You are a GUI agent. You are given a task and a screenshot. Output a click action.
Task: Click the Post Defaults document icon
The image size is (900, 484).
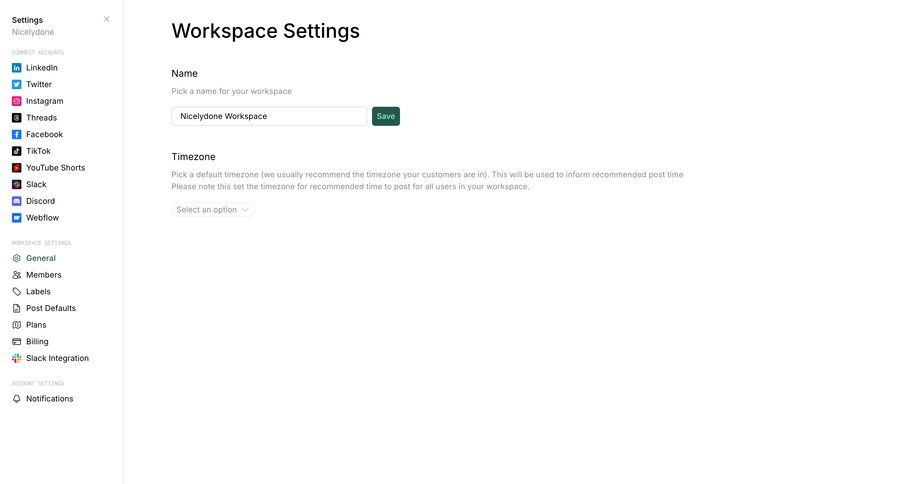(x=17, y=308)
